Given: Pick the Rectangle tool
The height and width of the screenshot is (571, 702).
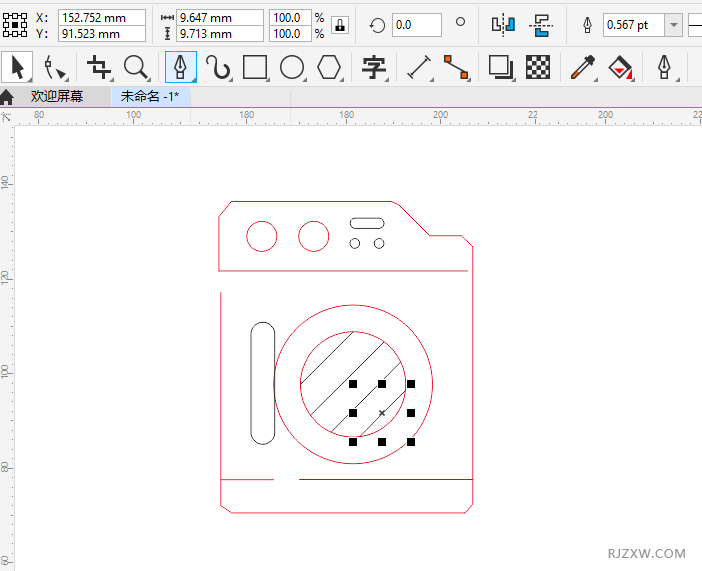Looking at the screenshot, I should 255,68.
